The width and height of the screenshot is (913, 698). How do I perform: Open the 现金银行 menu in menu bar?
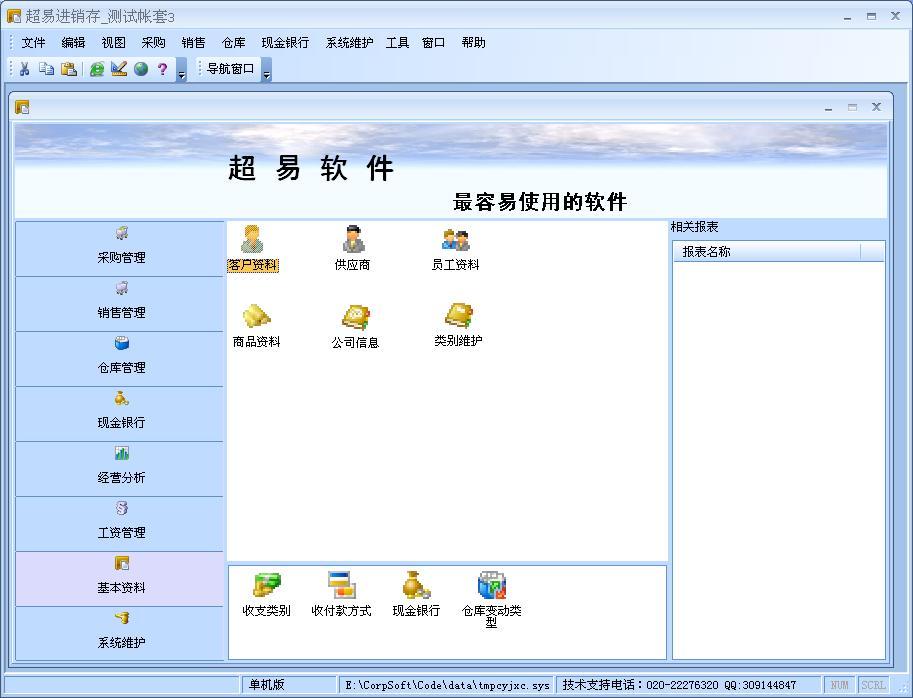285,42
